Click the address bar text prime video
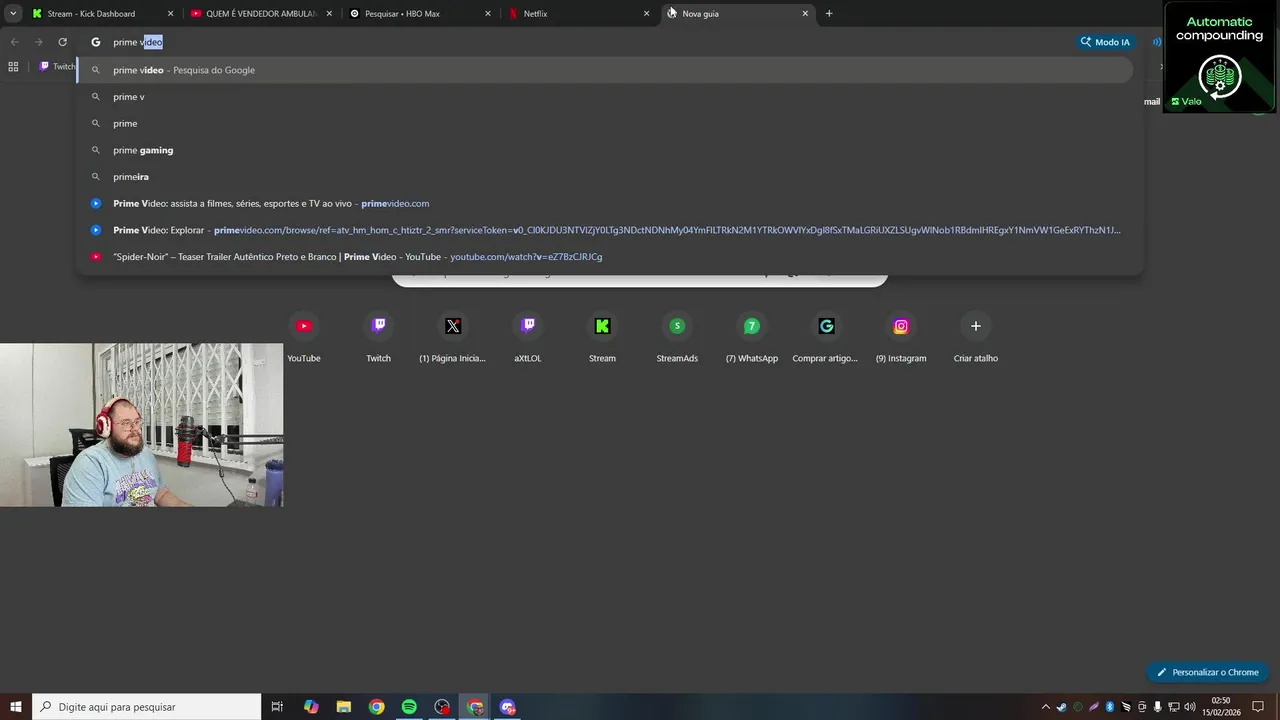 pyautogui.click(x=138, y=42)
